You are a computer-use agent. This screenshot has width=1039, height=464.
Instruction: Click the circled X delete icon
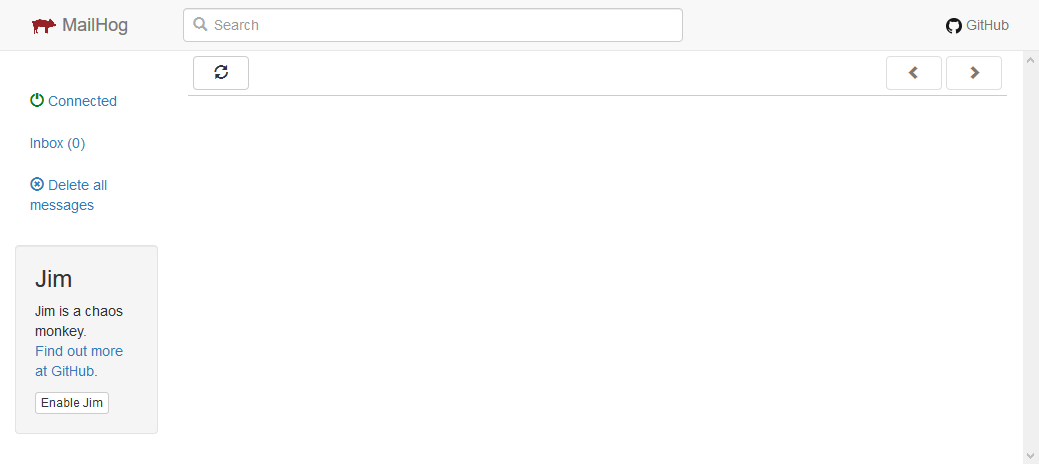(37, 184)
